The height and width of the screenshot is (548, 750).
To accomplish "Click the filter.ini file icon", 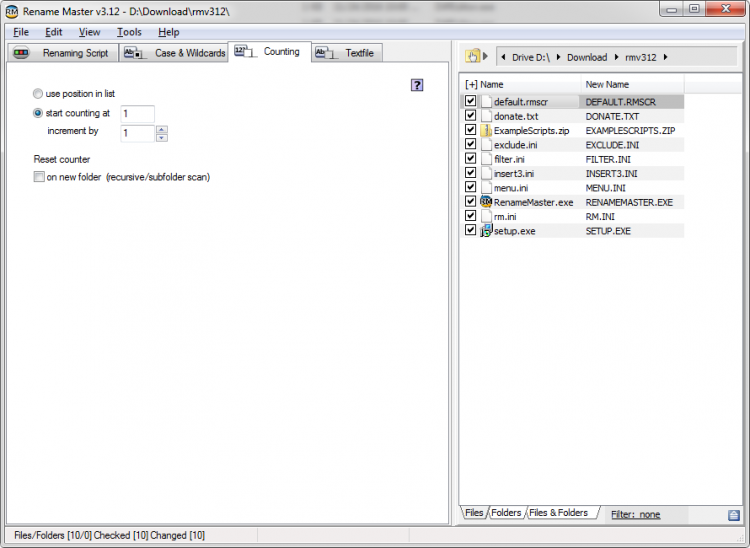I will pyautogui.click(x=486, y=159).
